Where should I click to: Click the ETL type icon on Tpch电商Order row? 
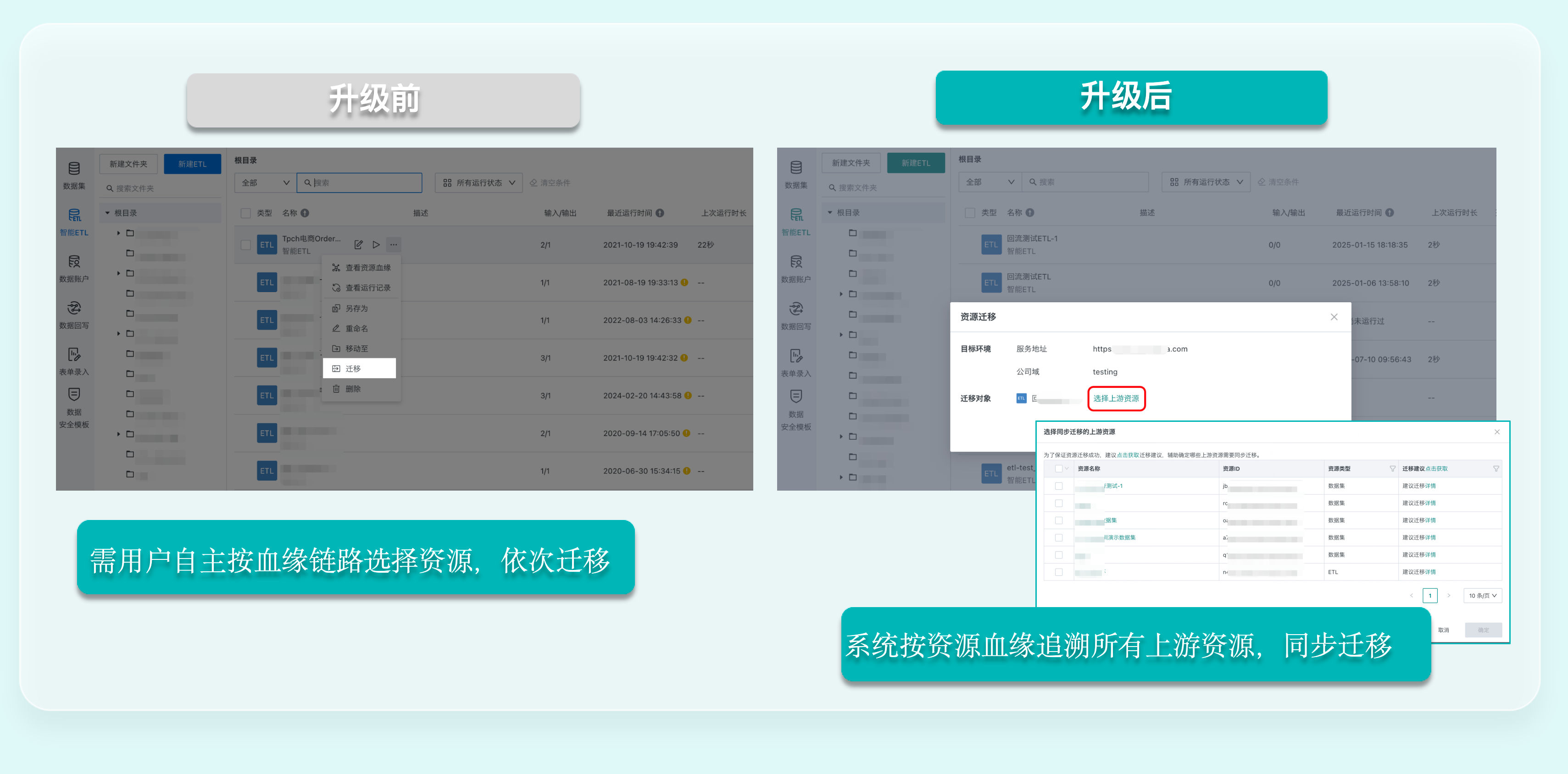coord(267,244)
